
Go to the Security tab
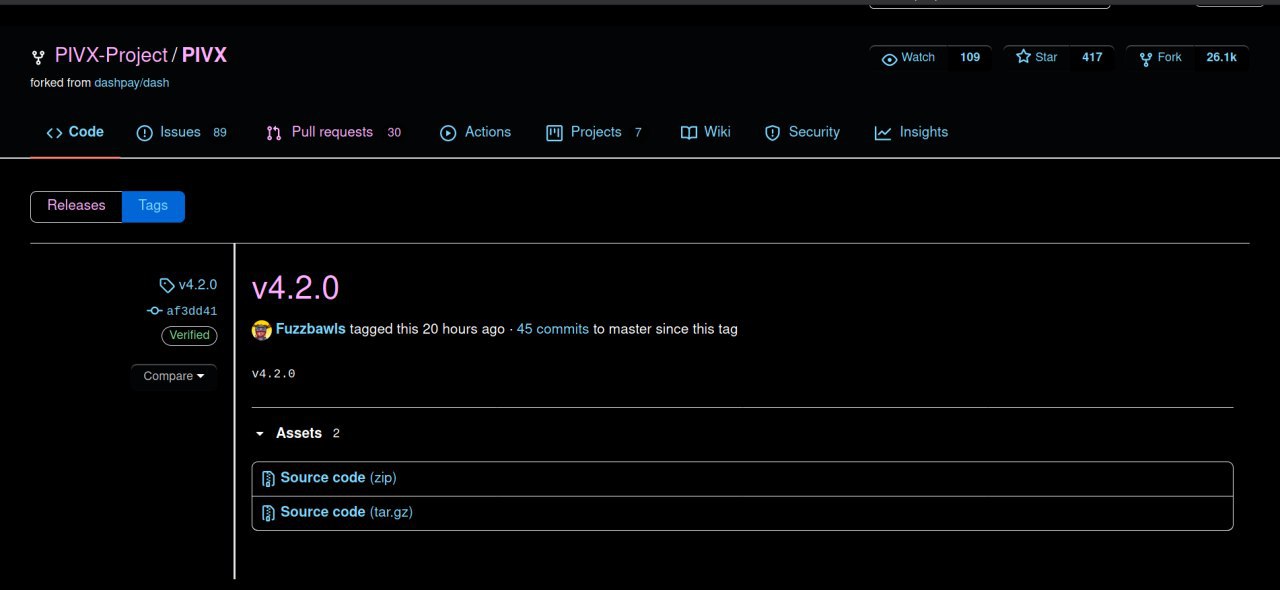click(x=802, y=132)
